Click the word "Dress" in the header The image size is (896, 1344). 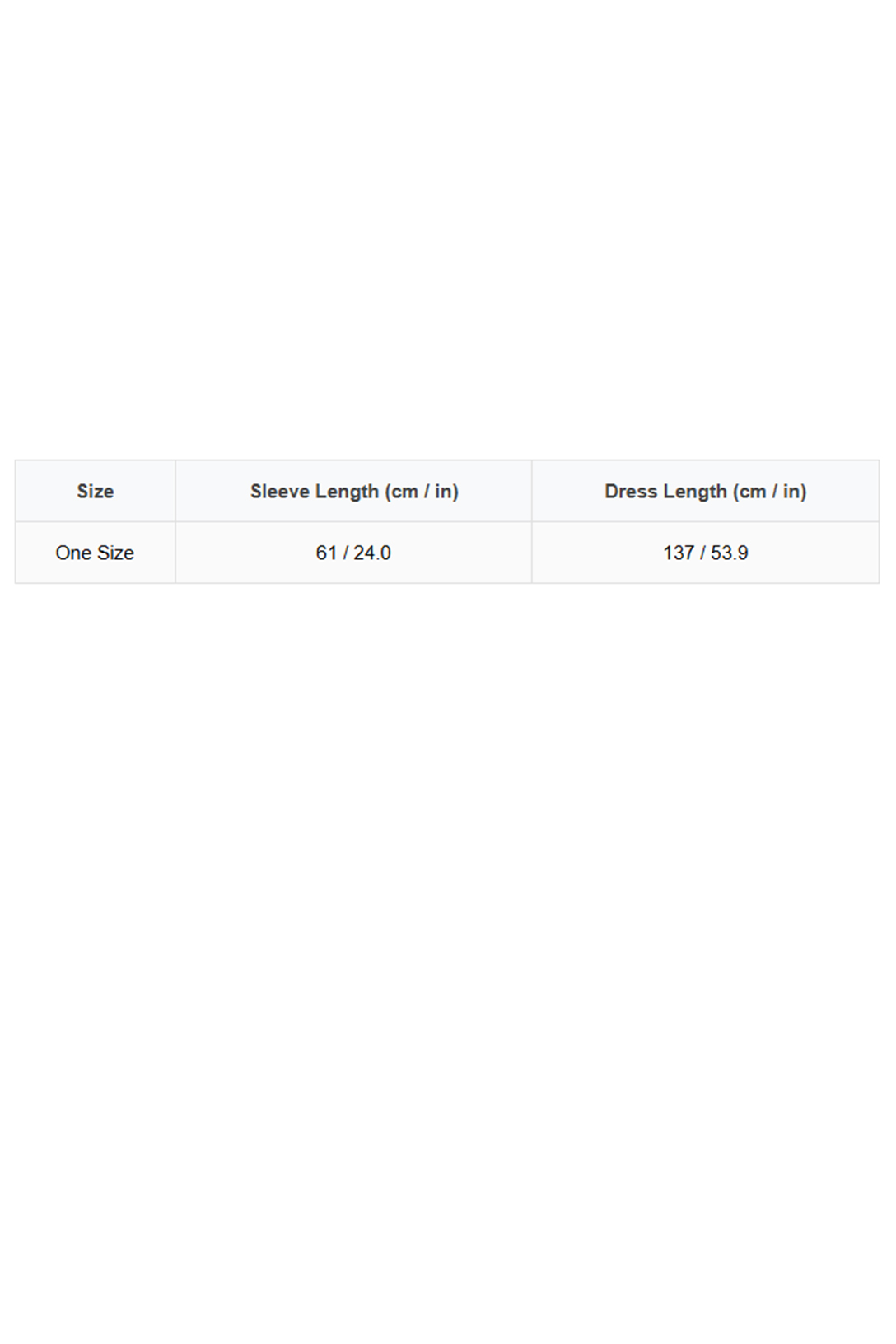point(631,492)
